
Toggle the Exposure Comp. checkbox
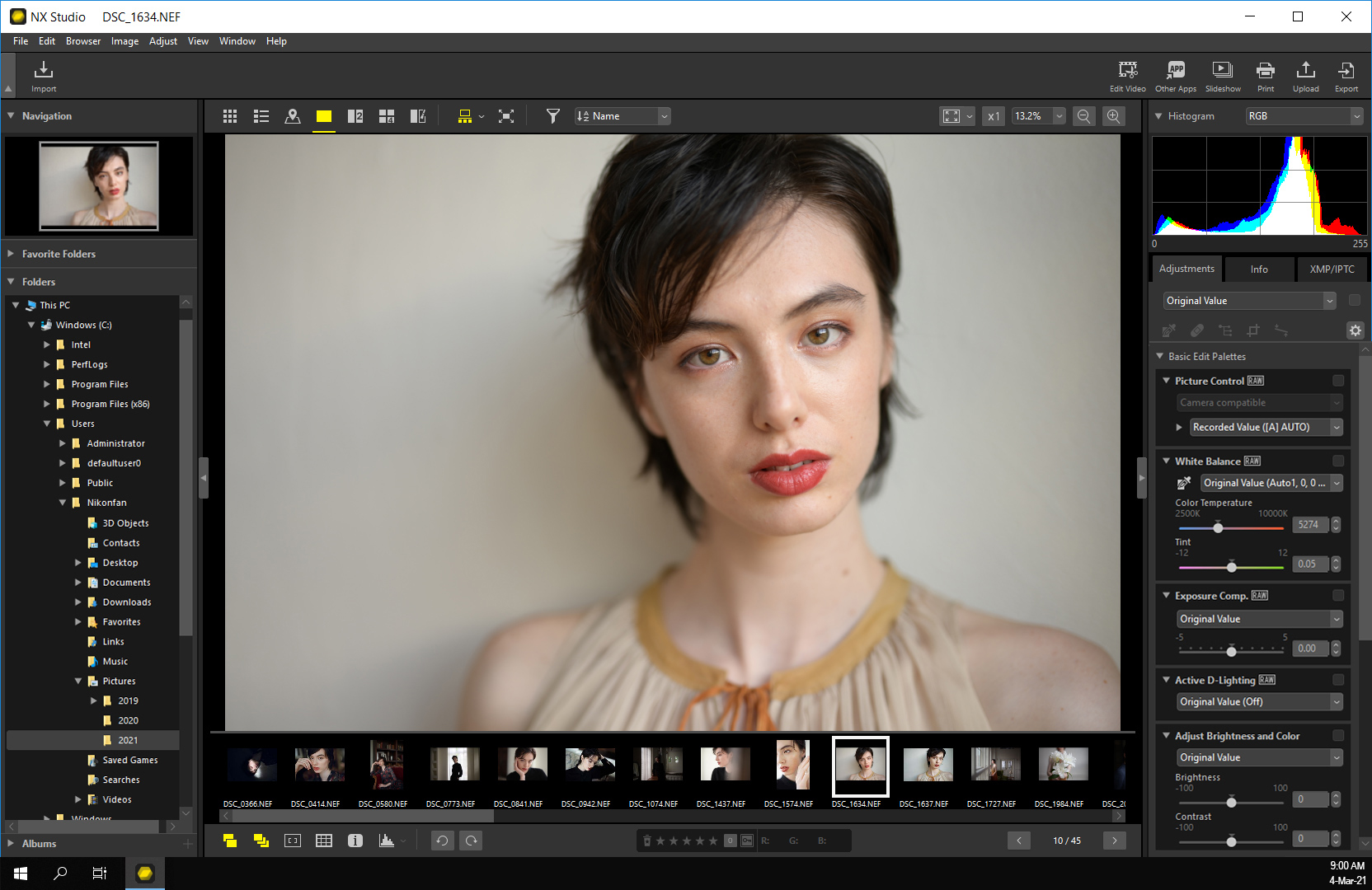coord(1337,595)
